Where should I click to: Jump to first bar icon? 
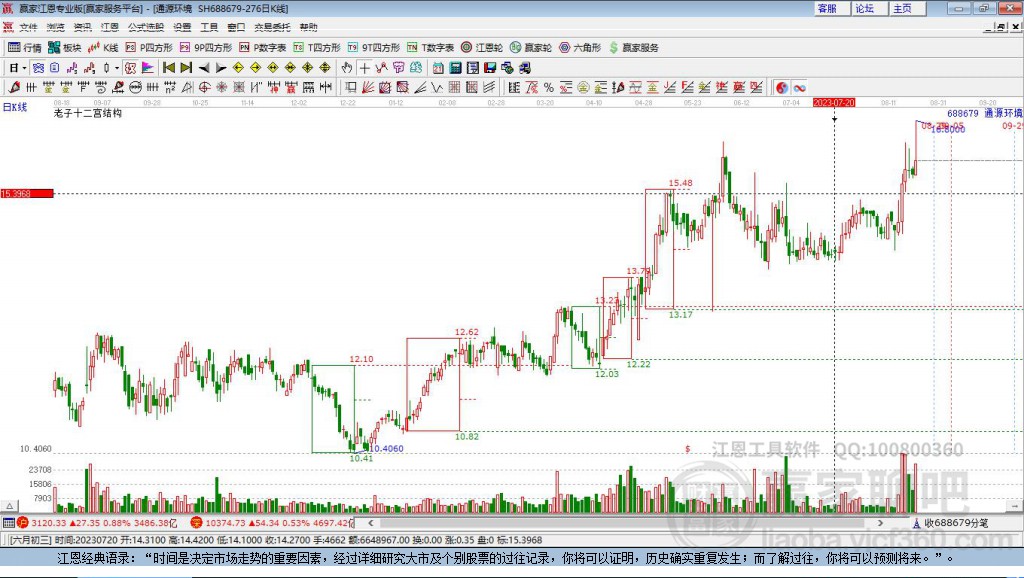click(168, 68)
